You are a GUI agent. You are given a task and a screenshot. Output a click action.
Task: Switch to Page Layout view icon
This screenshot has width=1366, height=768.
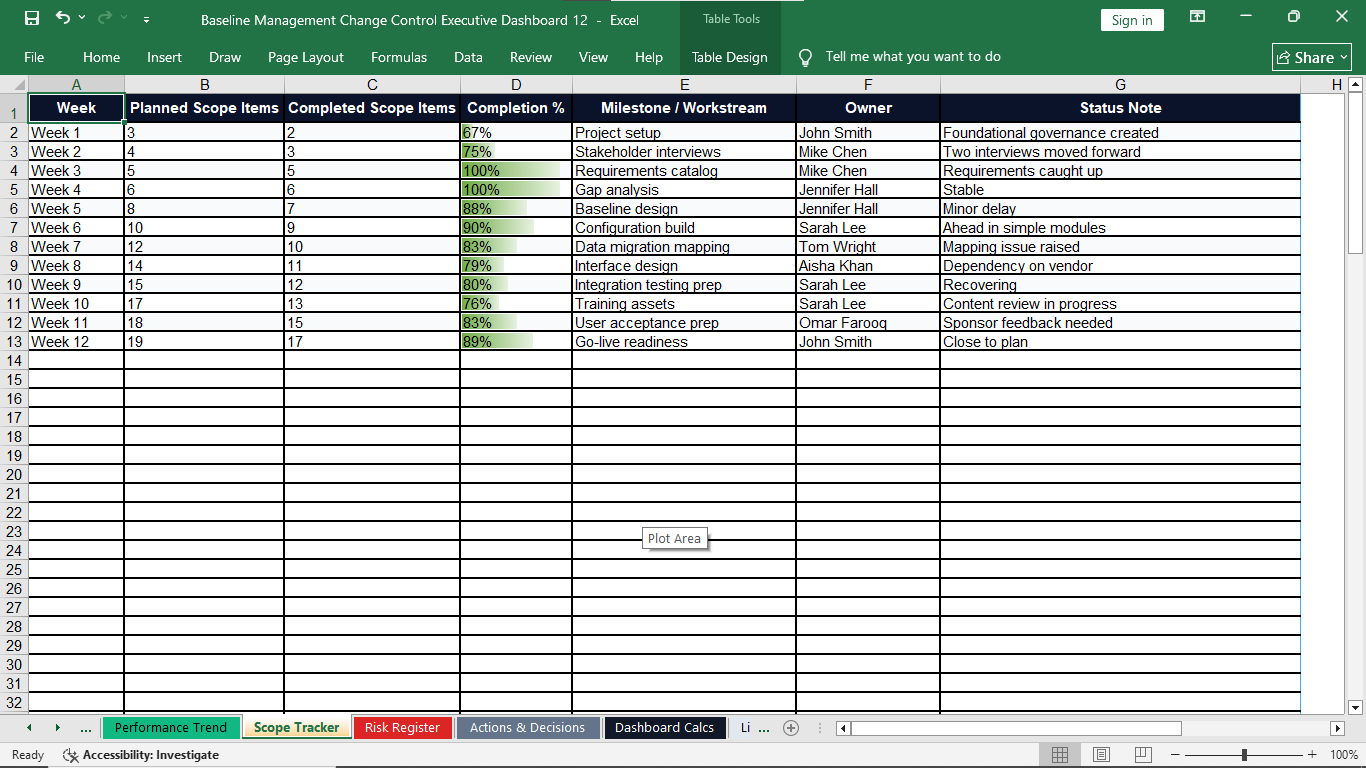click(1101, 755)
